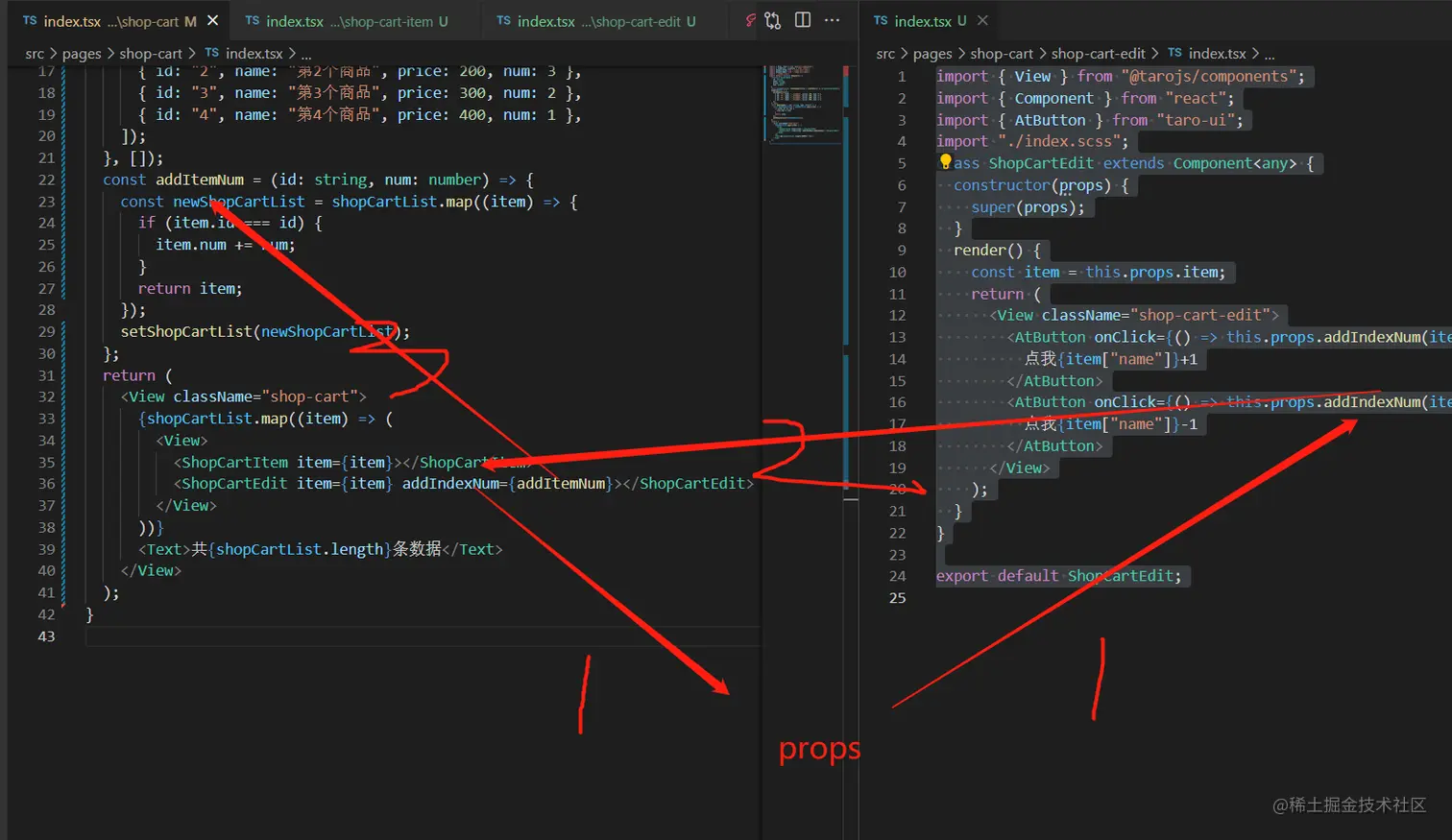The image size is (1452, 840).
Task: Open the compare changes icon in editor toolbar
Action: 773,20
